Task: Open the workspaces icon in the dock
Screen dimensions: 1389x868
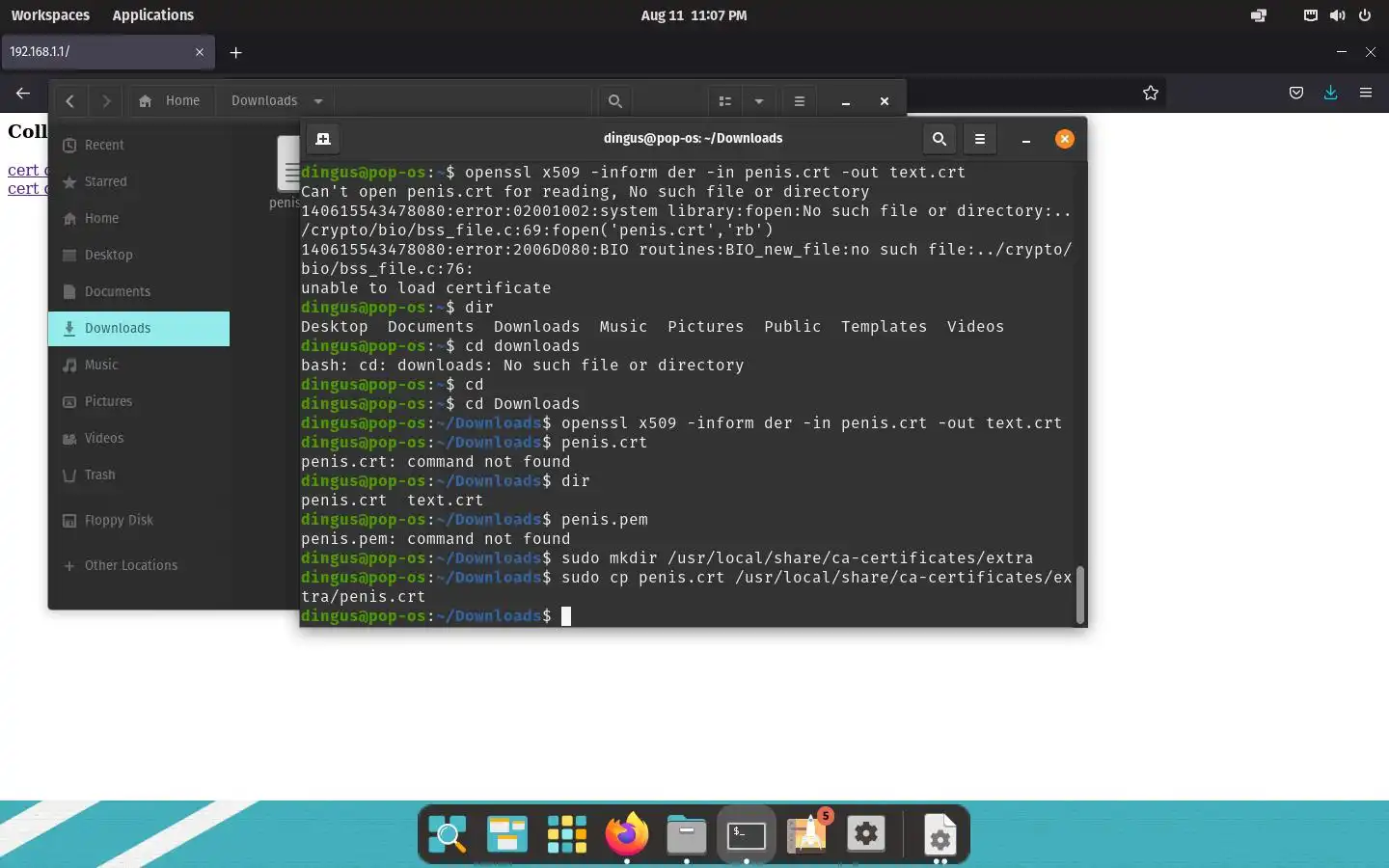Action: 506,834
